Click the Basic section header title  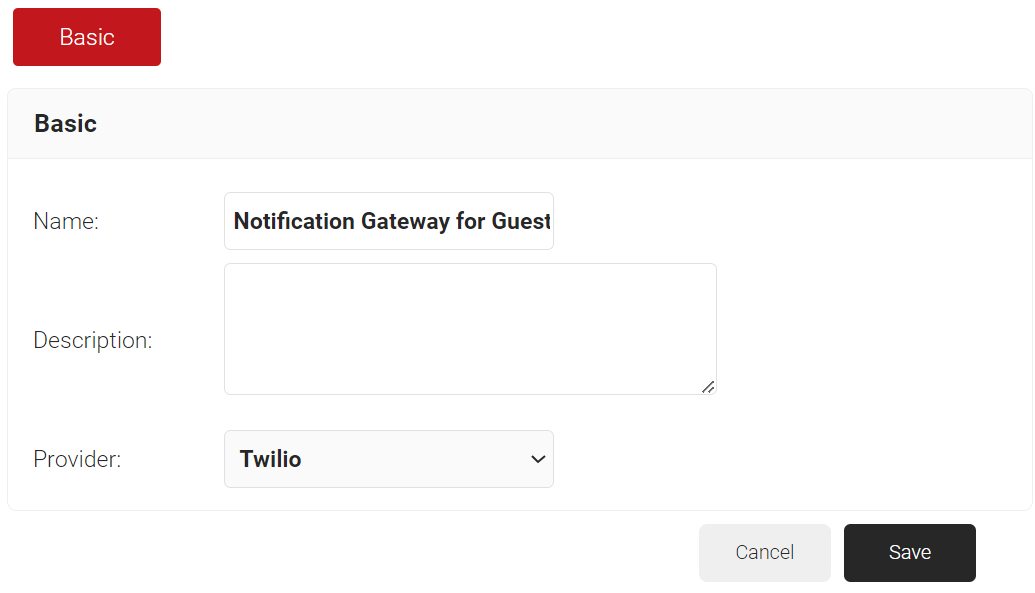point(66,124)
